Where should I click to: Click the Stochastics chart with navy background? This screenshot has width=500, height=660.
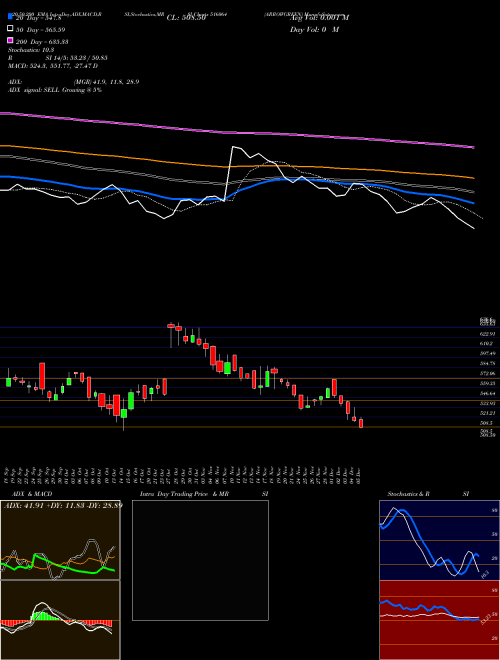[439, 540]
